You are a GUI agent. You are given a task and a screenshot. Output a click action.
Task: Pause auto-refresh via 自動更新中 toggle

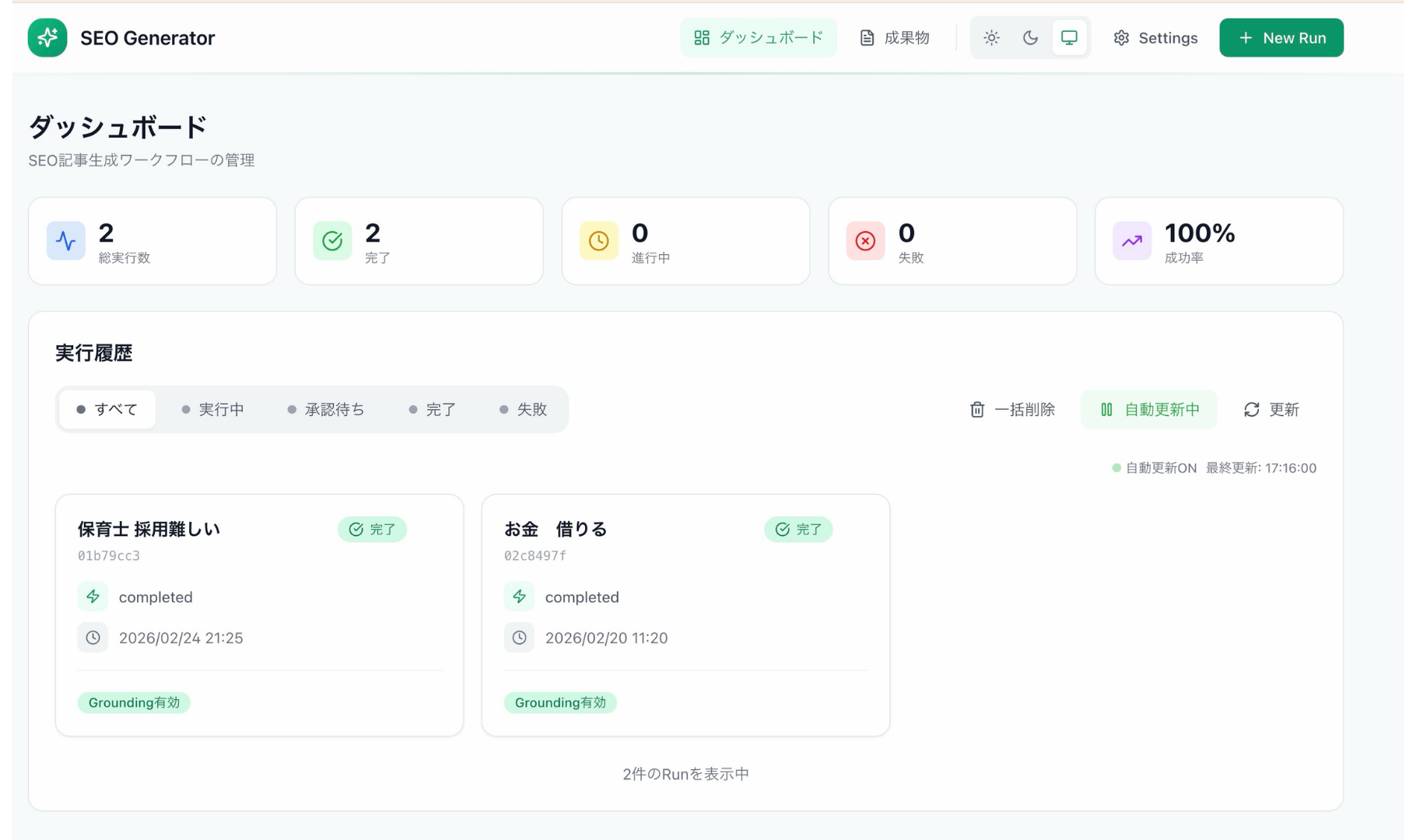coord(1149,409)
